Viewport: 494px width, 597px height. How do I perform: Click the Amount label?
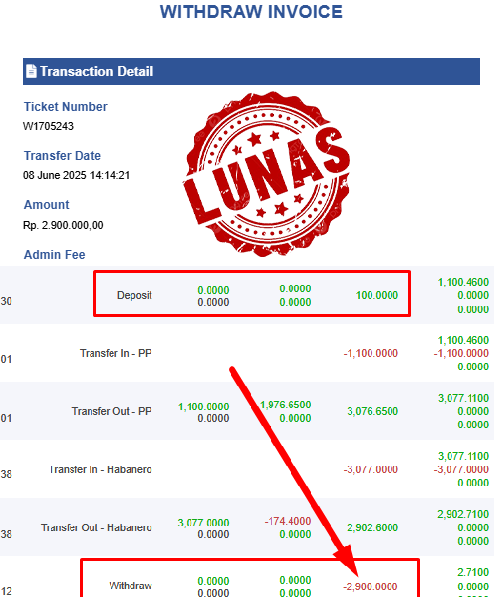coord(46,204)
